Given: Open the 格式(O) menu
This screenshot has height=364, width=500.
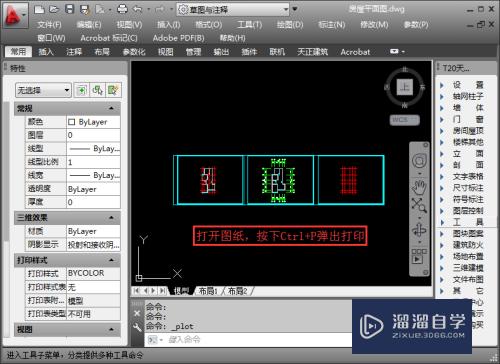Looking at the screenshot, I should click(209, 25).
